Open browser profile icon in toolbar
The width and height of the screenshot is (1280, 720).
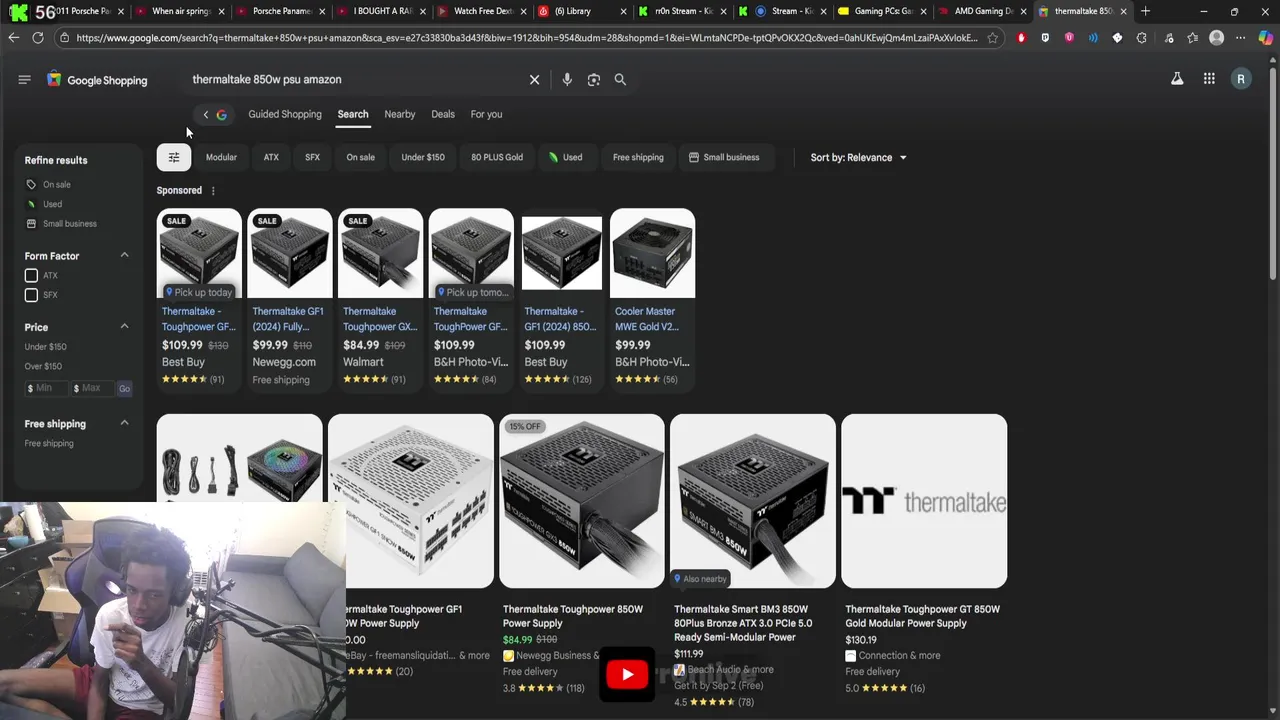(x=1216, y=38)
